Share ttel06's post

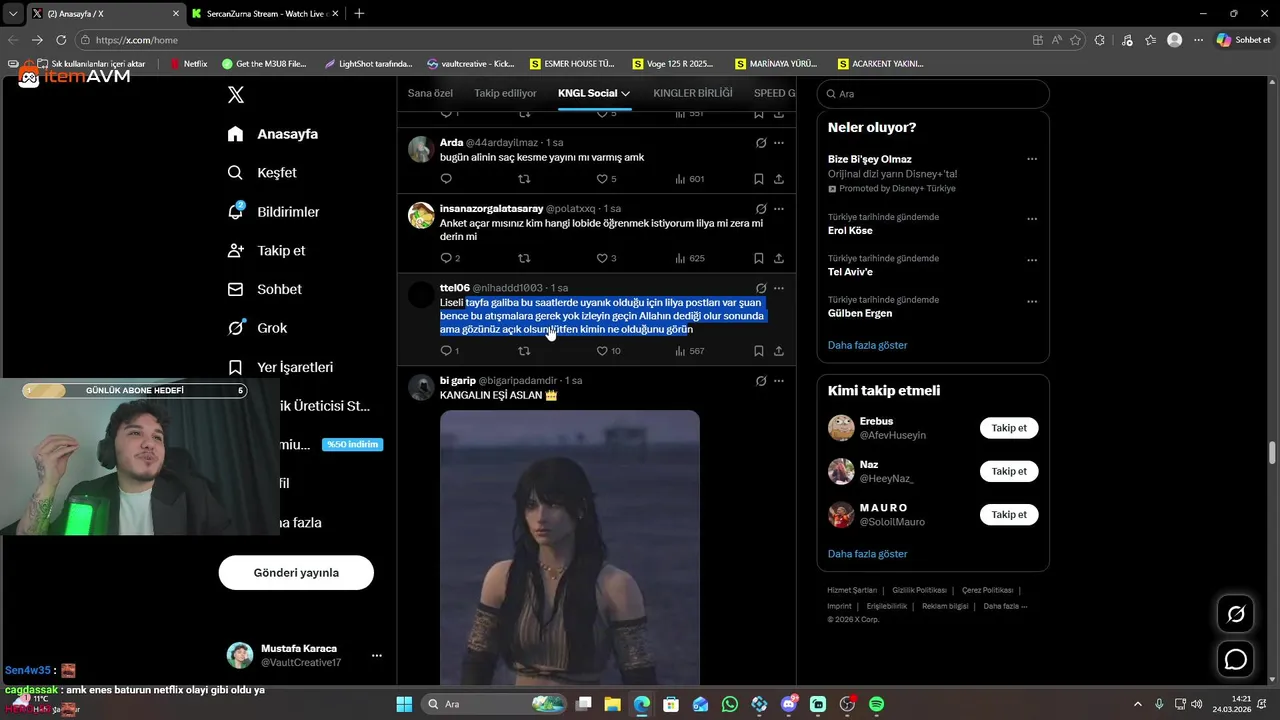[779, 351]
